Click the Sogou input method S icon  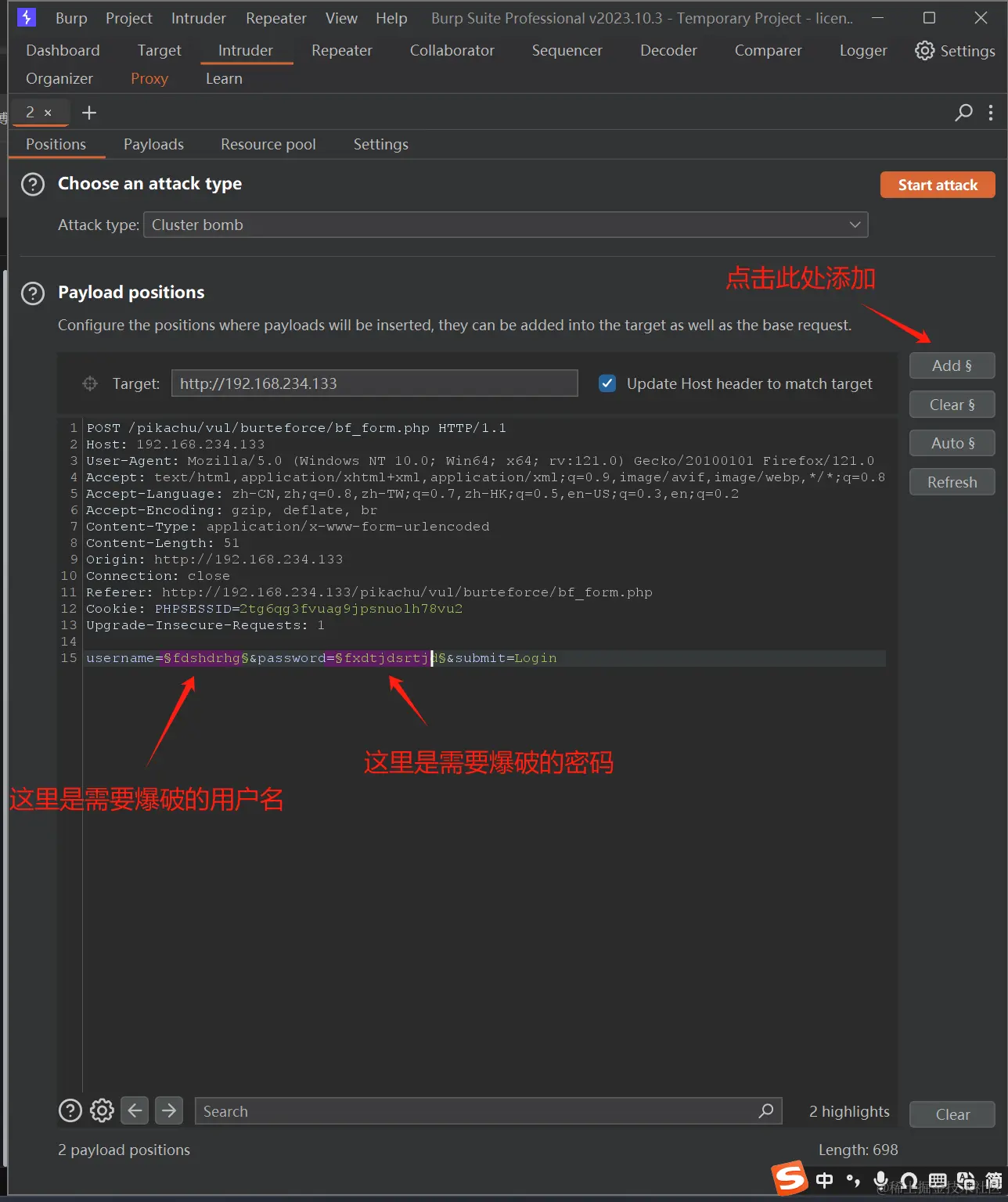790,1178
